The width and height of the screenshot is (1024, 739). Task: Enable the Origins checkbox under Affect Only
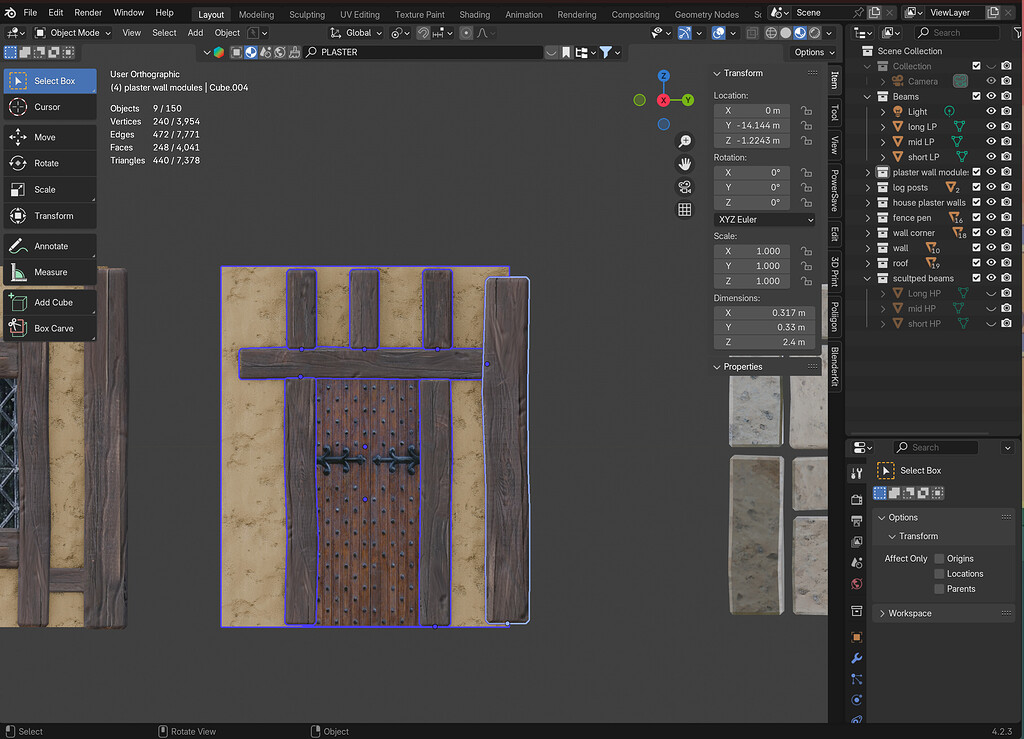coord(938,558)
